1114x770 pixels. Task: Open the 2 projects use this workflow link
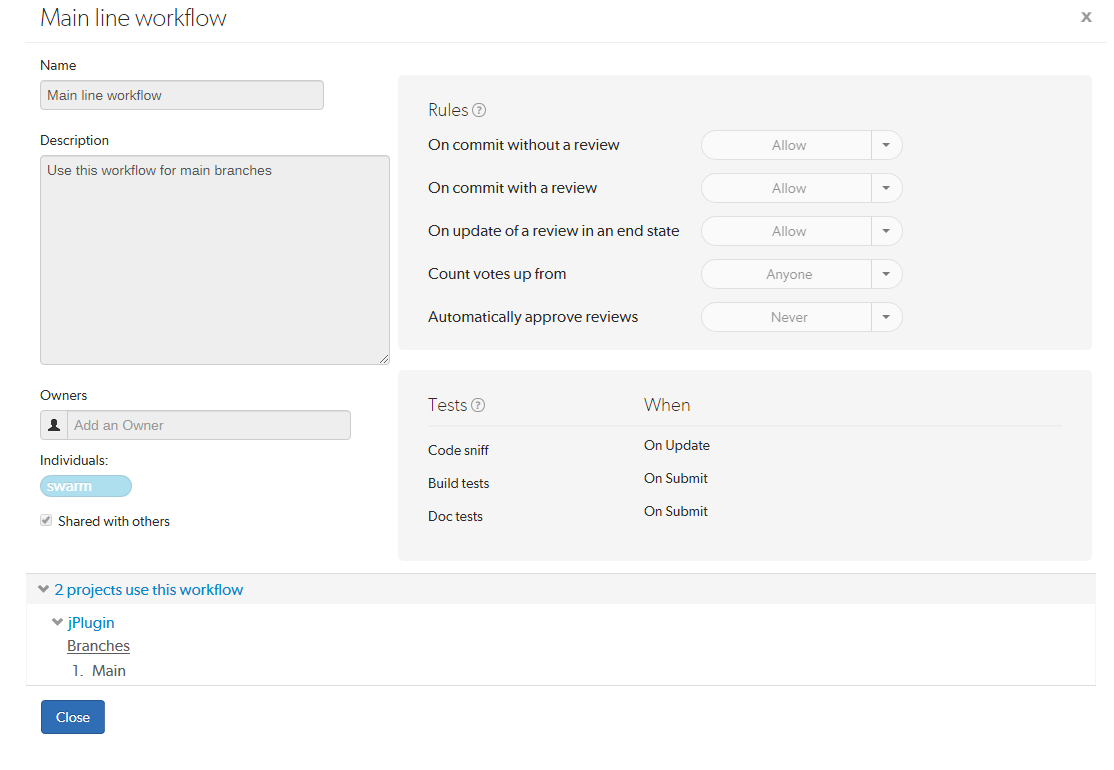click(148, 590)
